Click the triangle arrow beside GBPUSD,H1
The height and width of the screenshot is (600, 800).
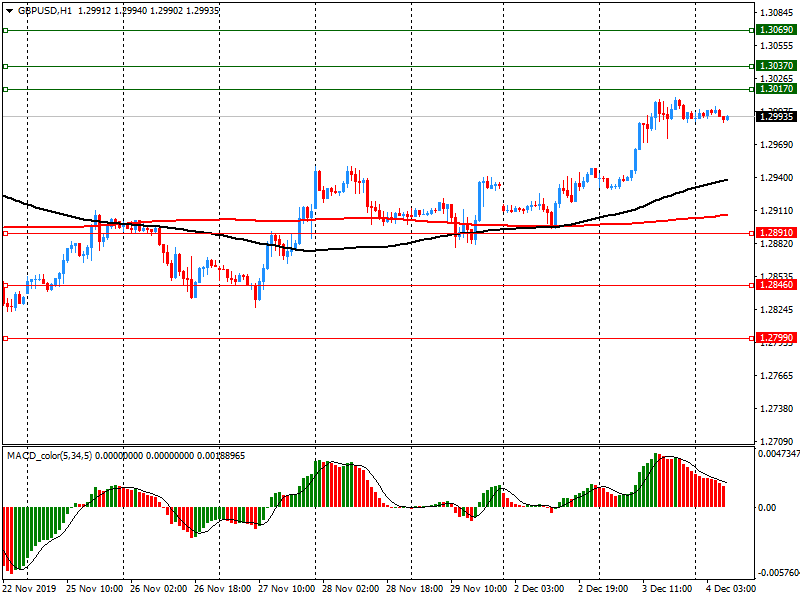8,10
